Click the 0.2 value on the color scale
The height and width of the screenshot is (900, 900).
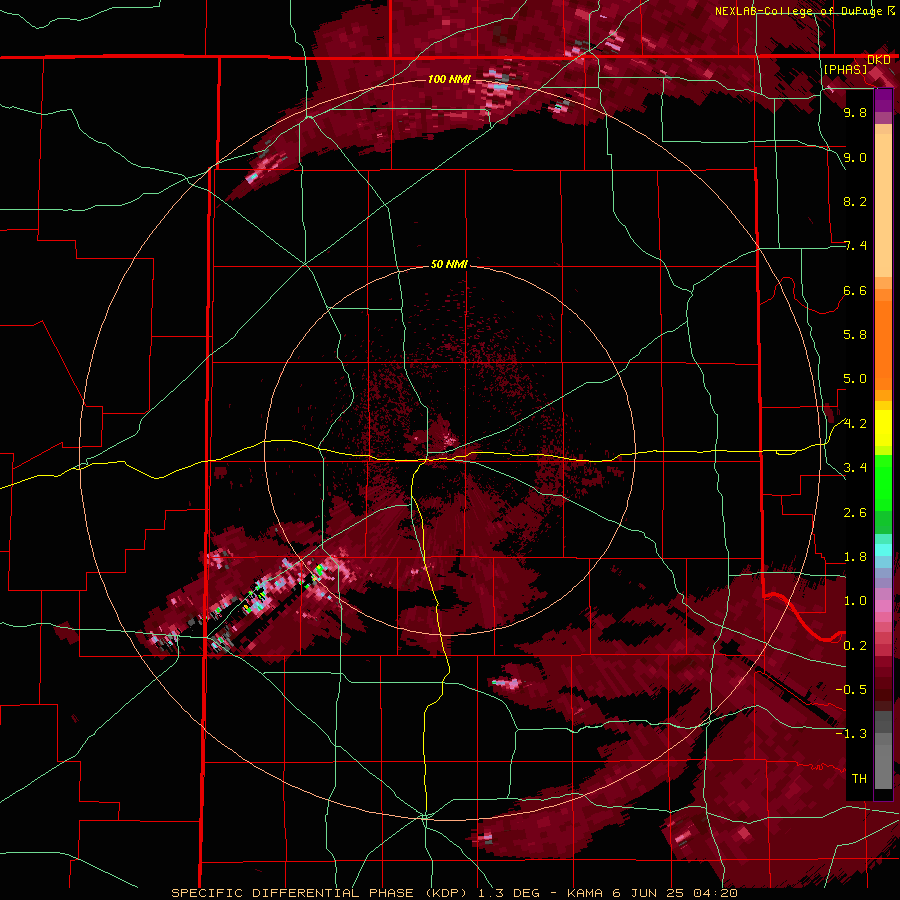[855, 646]
